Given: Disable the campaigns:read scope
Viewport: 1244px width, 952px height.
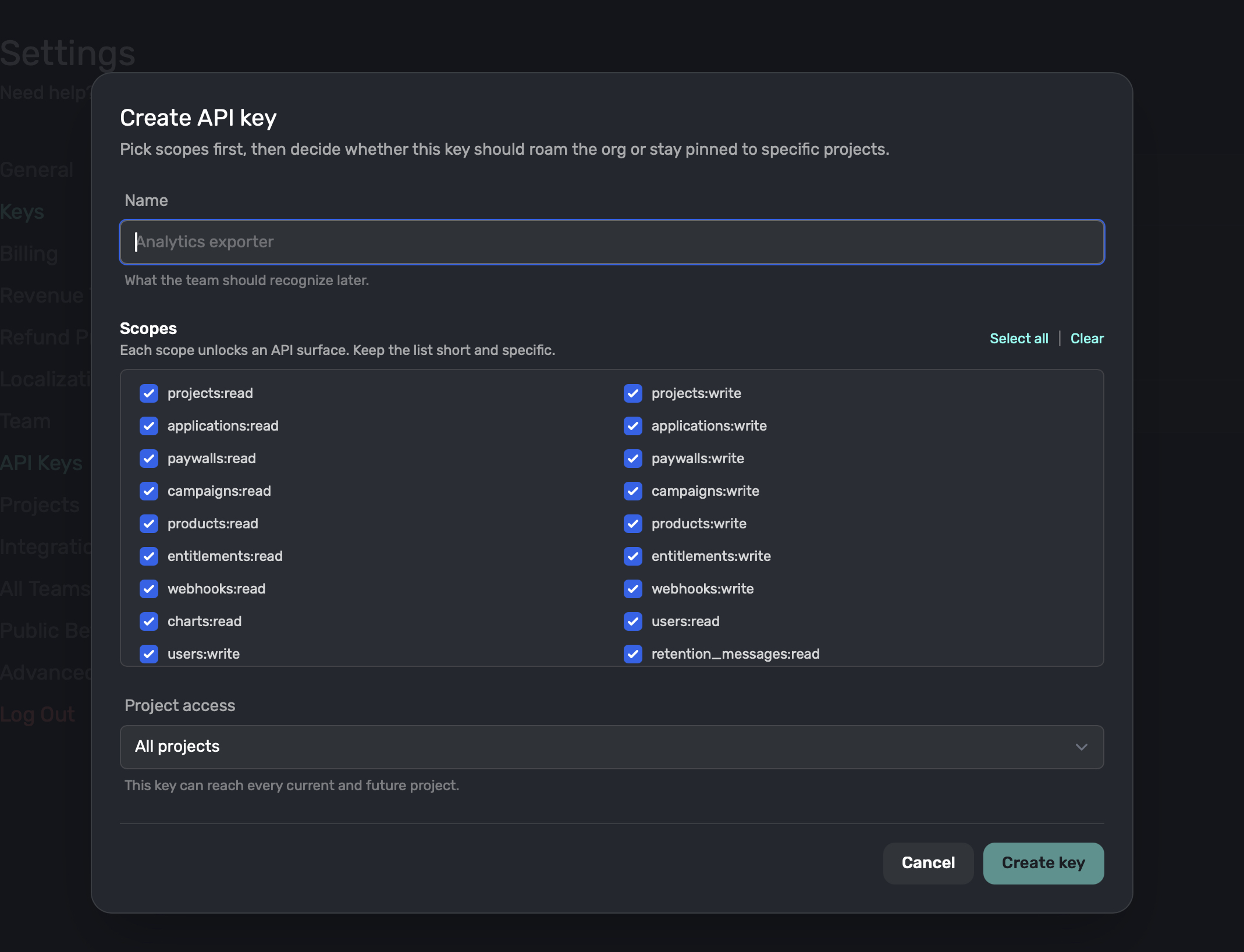Looking at the screenshot, I should pyautogui.click(x=149, y=491).
